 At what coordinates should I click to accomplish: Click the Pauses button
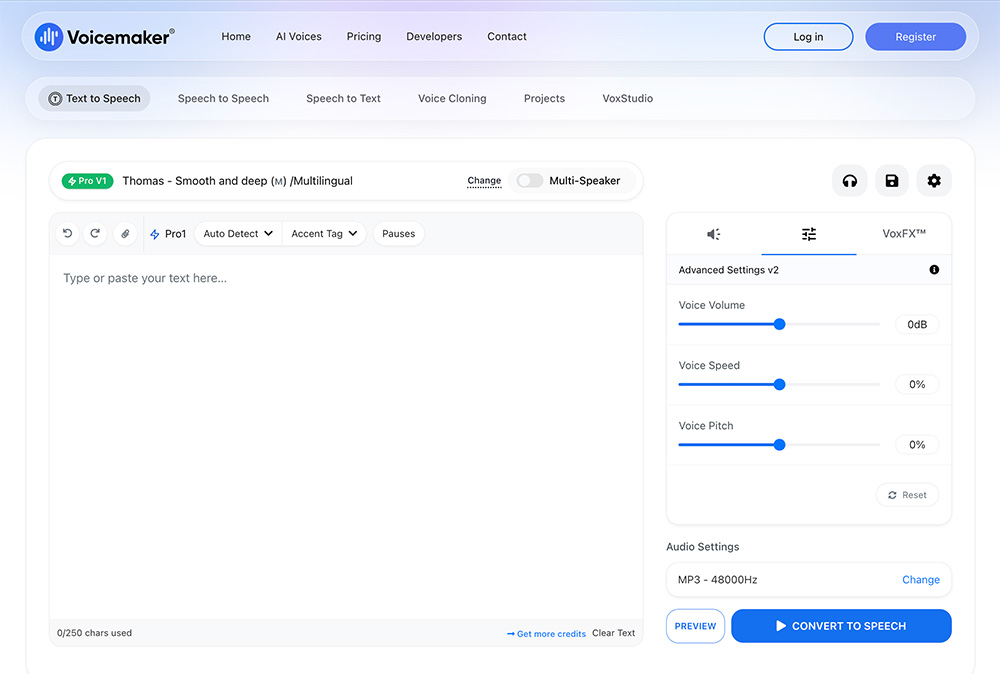click(399, 234)
